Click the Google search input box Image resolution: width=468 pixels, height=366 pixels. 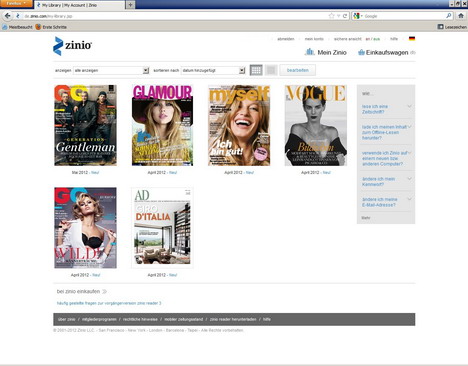[x=404, y=16]
